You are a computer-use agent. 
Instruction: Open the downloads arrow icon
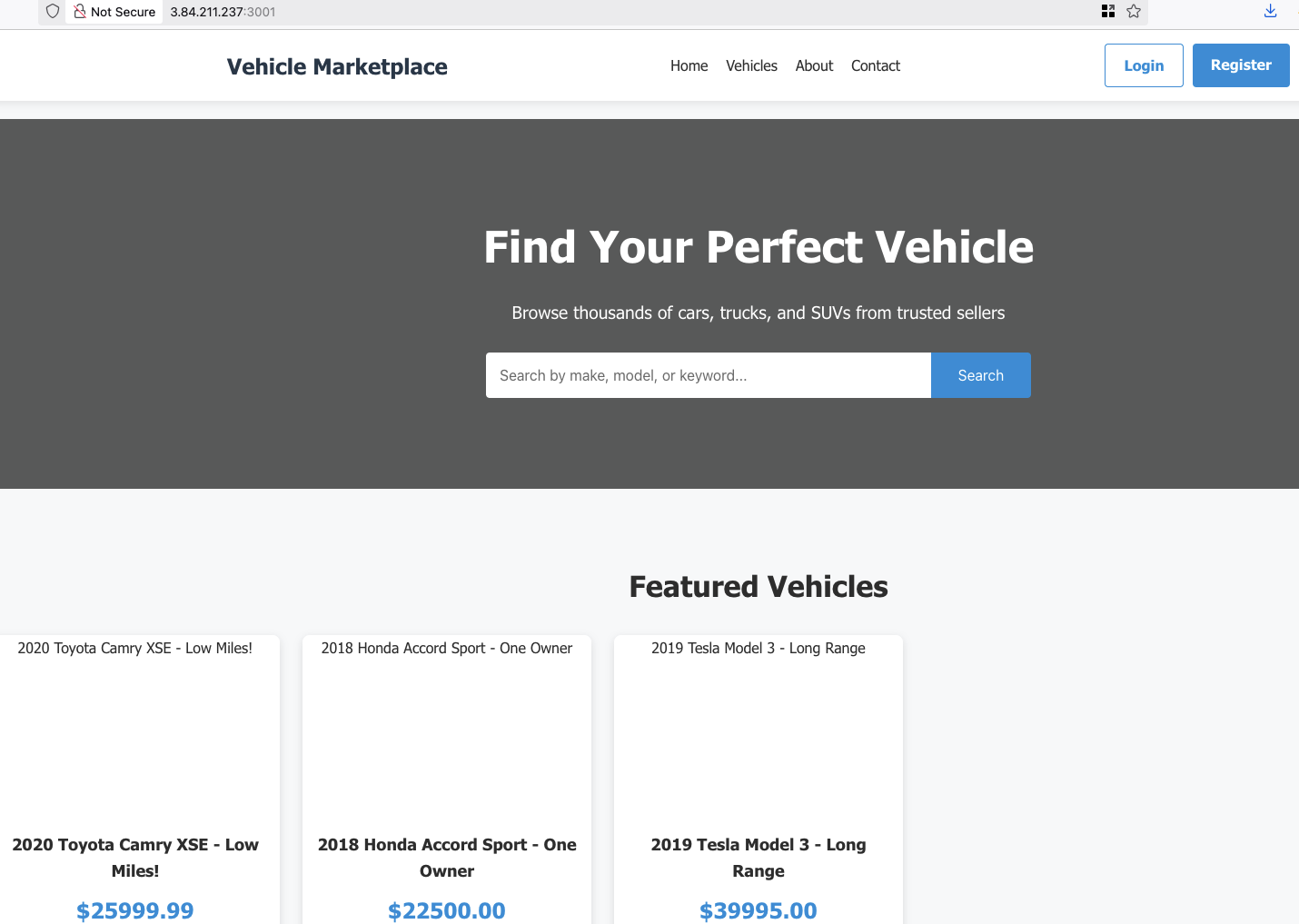1271,11
